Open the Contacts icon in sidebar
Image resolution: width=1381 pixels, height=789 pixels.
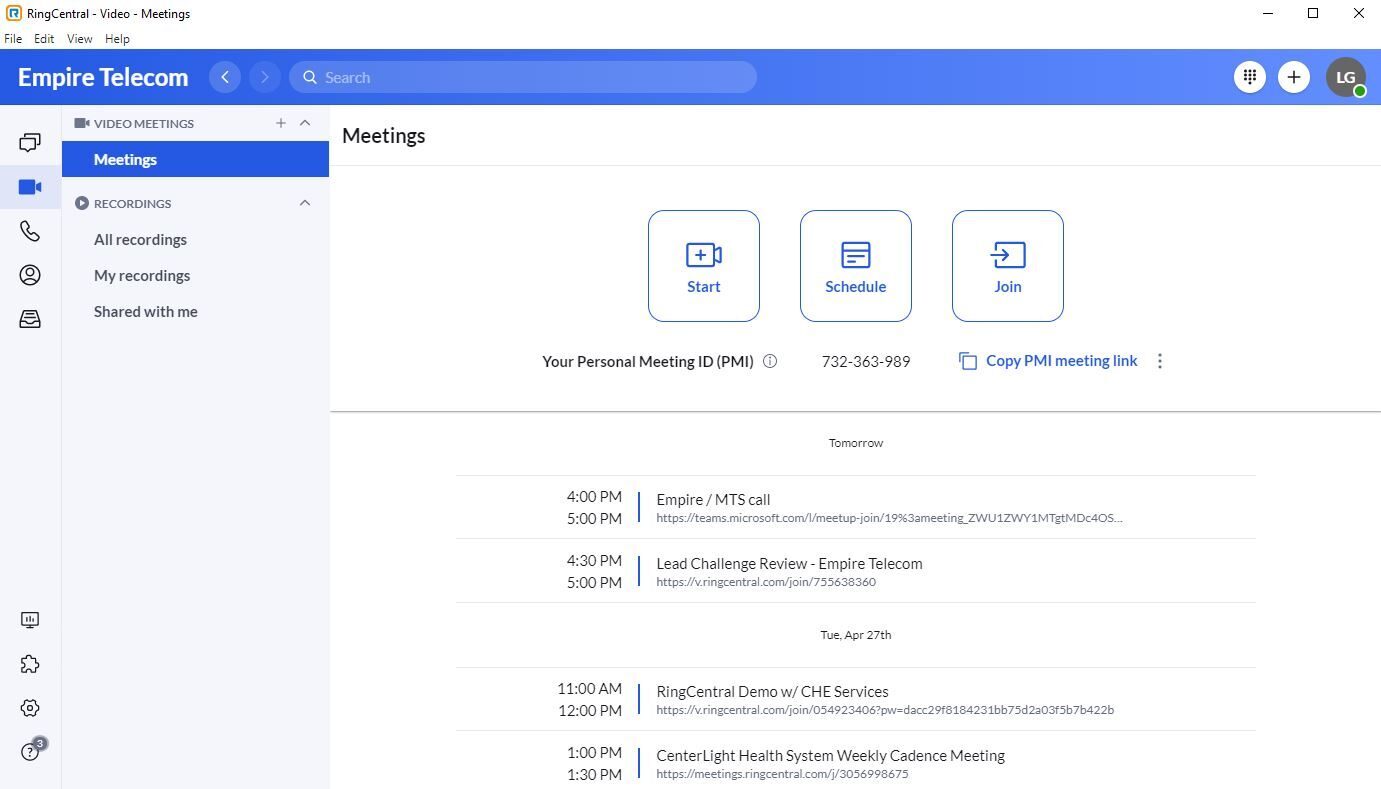click(x=30, y=275)
